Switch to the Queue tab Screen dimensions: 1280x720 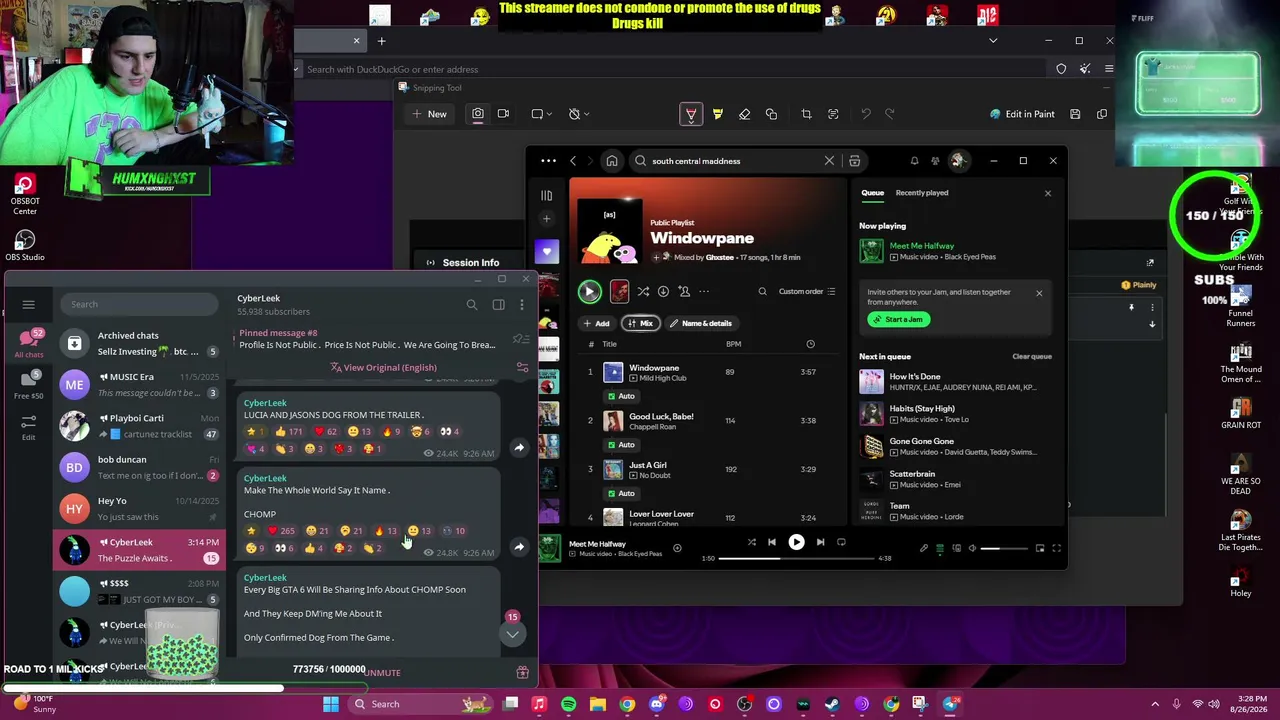click(x=872, y=193)
